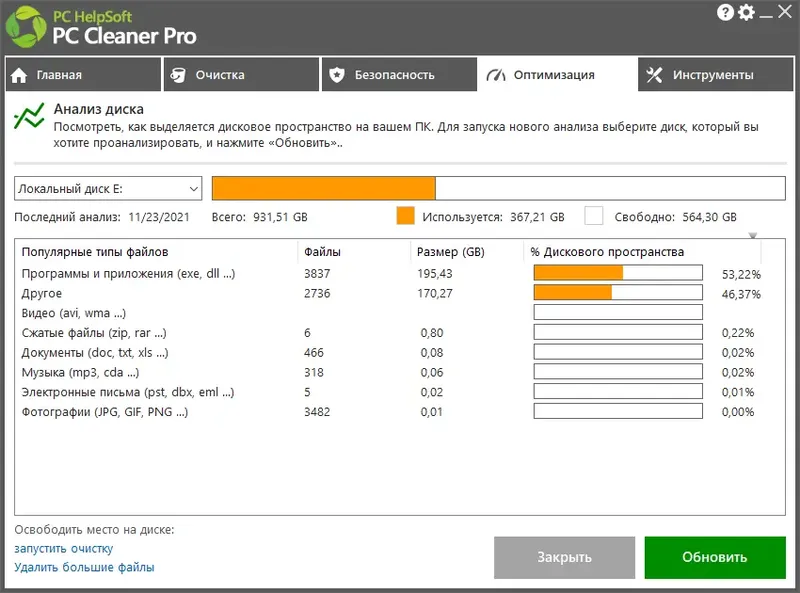Viewport: 800px width, 593px height.
Task: Click the white Свободно color swatch
Action: pyautogui.click(x=593, y=216)
